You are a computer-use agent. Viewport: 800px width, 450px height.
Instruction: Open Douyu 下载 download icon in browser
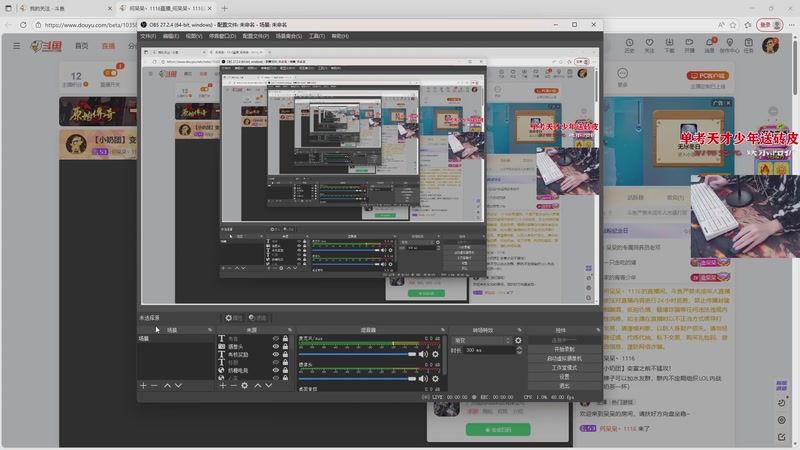click(x=669, y=45)
